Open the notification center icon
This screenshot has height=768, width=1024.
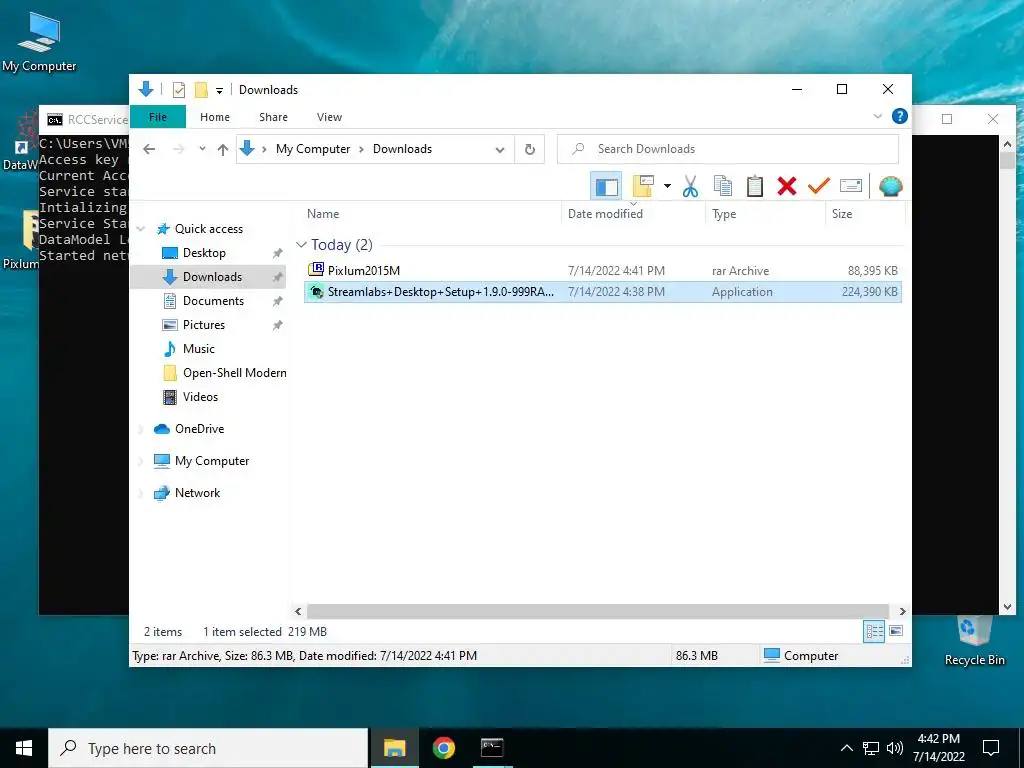[991, 748]
